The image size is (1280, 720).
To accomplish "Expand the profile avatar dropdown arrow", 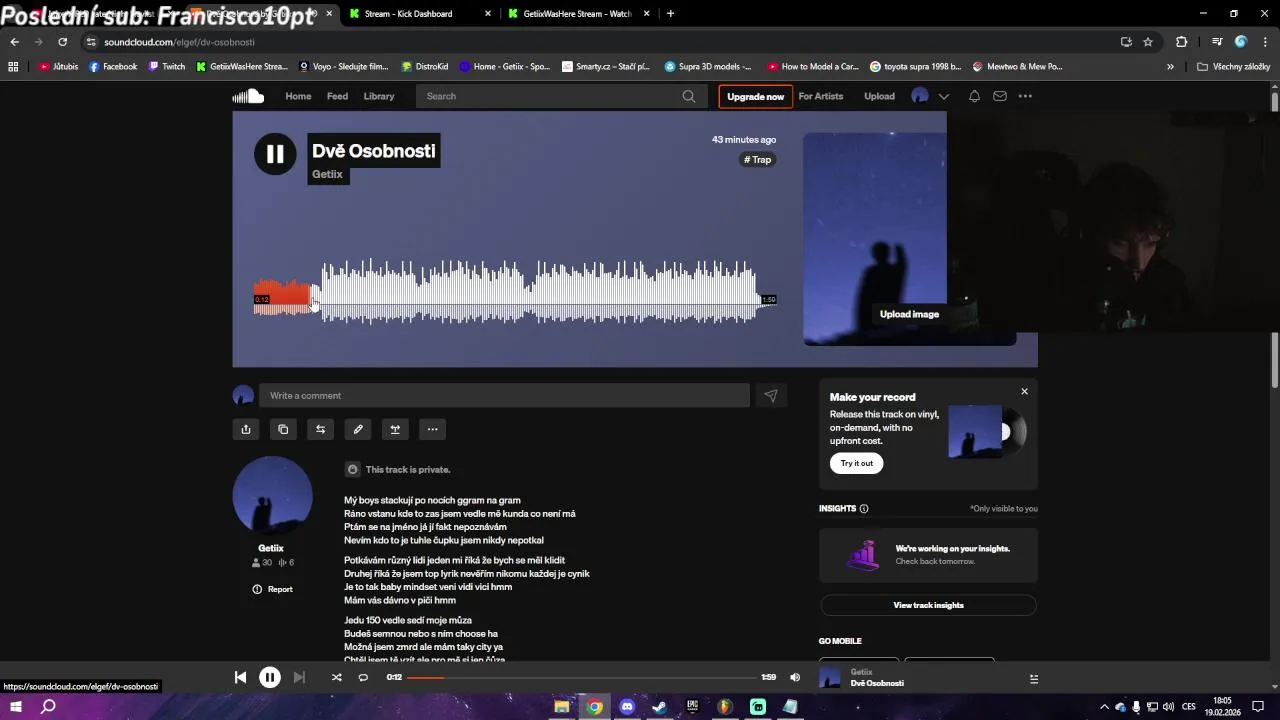I will (943, 96).
